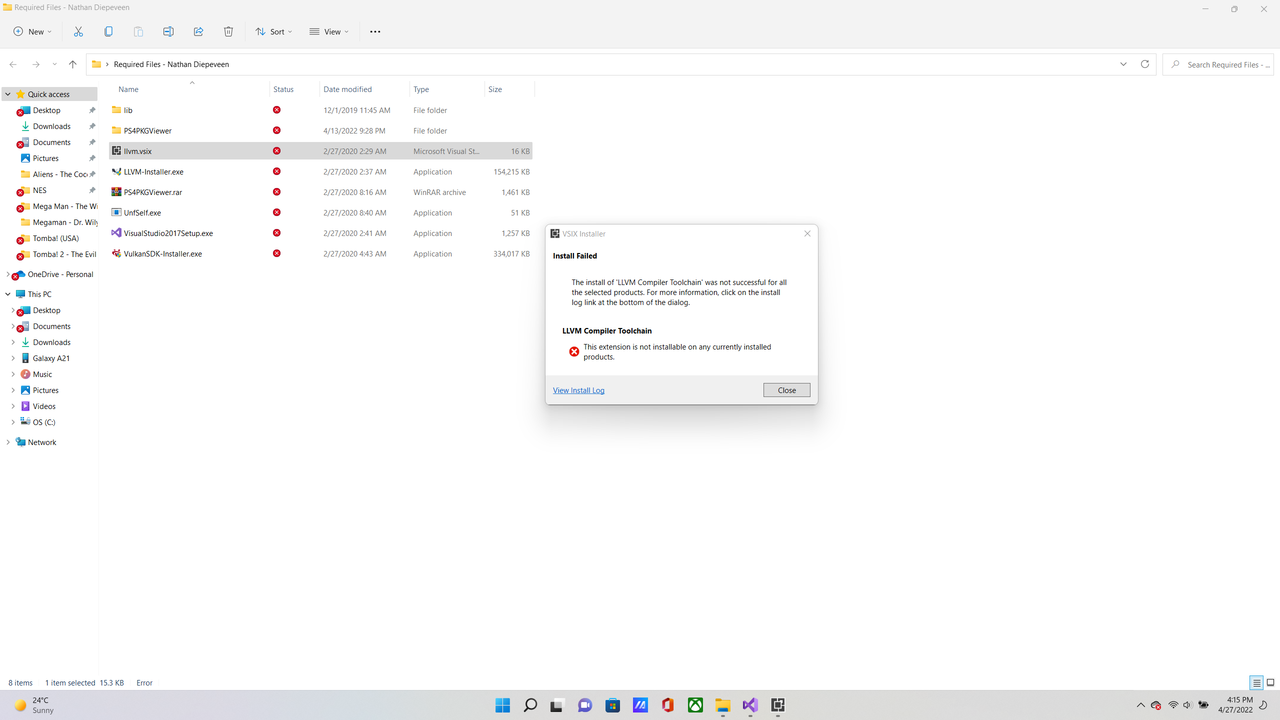Open NES folder in Quick access
Image resolution: width=1280 pixels, height=720 pixels.
click(x=40, y=190)
